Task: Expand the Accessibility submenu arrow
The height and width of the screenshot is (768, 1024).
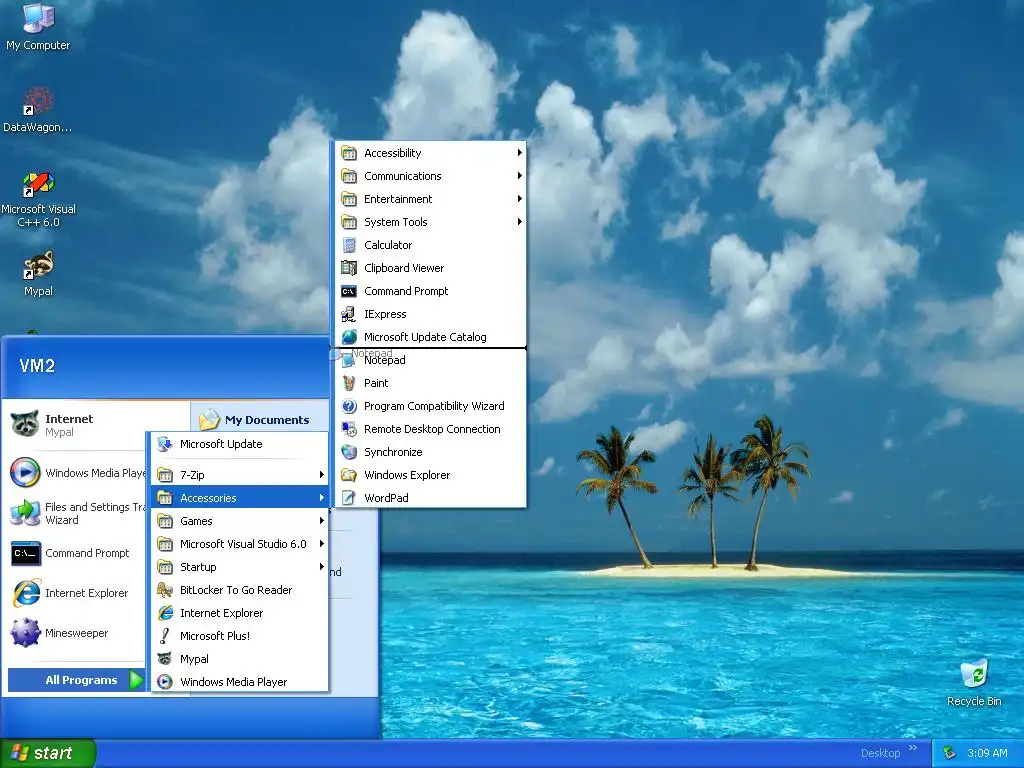Action: pos(519,153)
